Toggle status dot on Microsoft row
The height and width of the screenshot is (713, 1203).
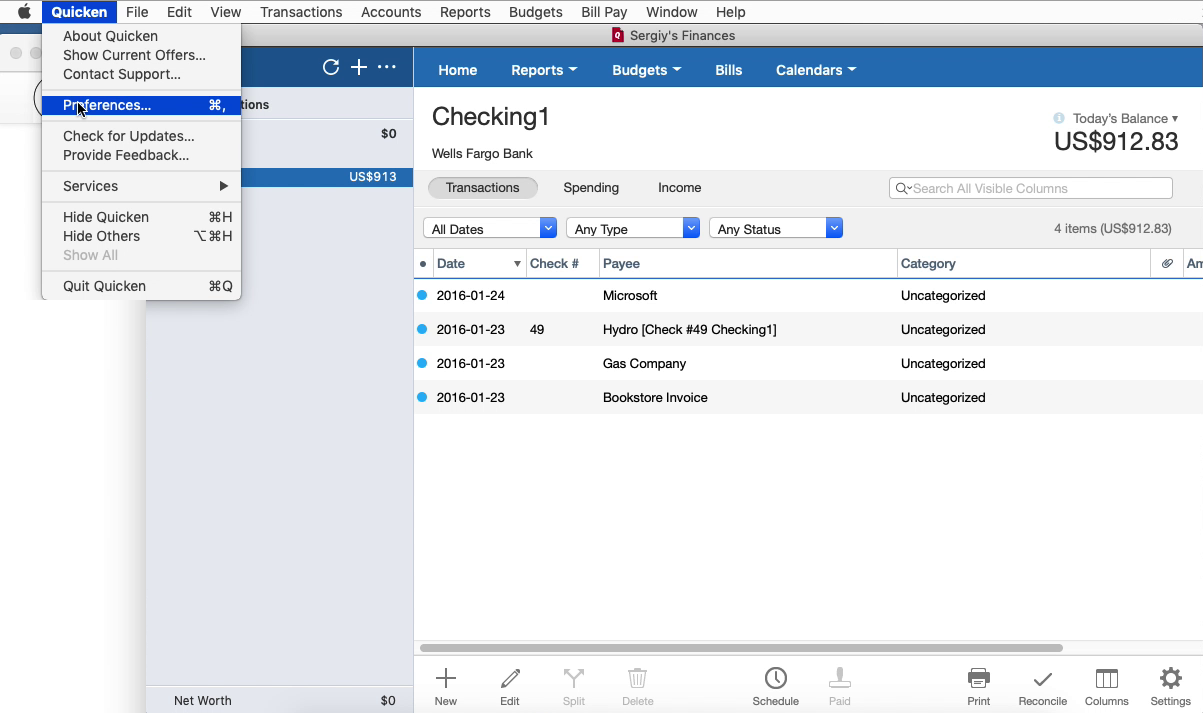click(422, 295)
